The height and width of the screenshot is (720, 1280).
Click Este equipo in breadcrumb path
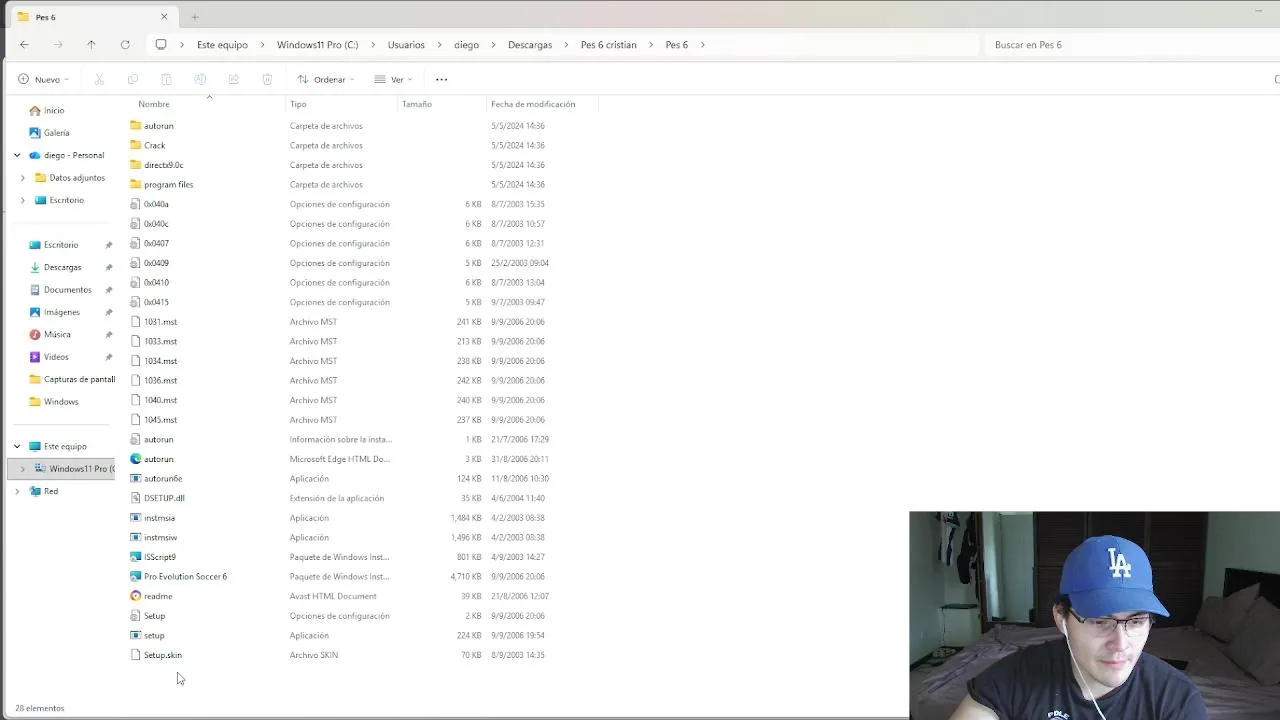pos(222,45)
